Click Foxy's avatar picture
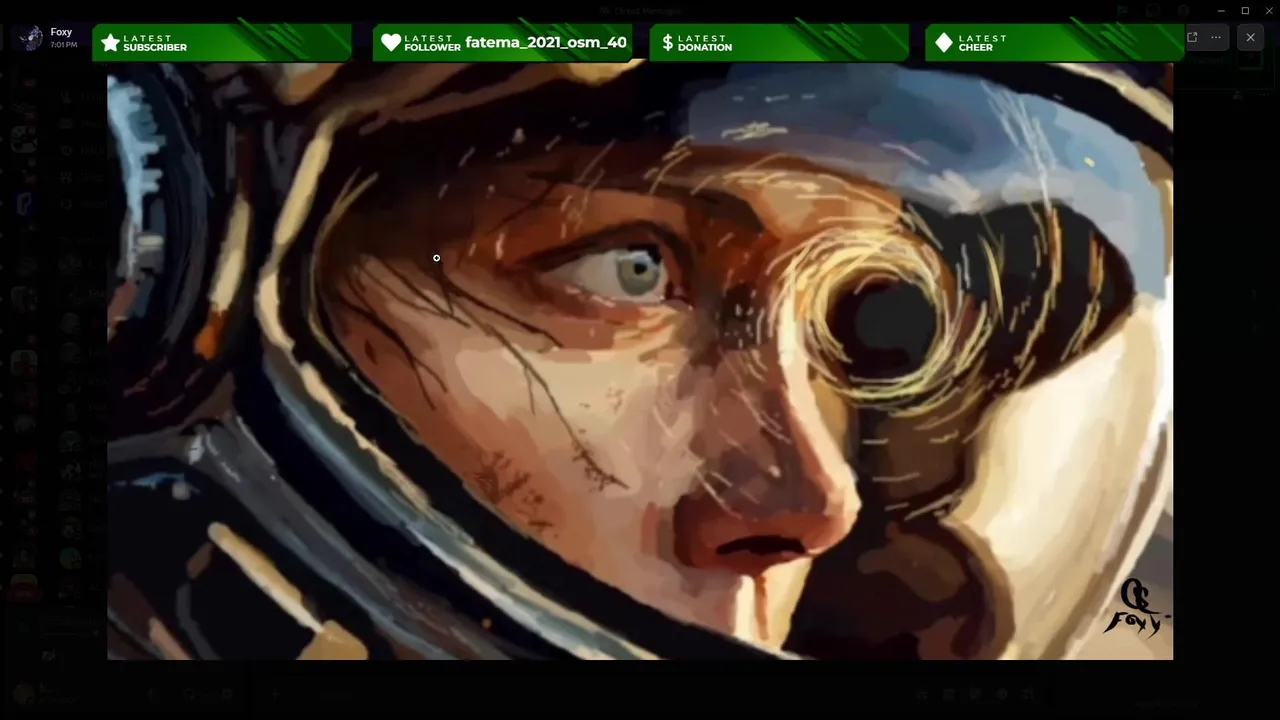Viewport: 1280px width, 720px height. (x=29, y=37)
